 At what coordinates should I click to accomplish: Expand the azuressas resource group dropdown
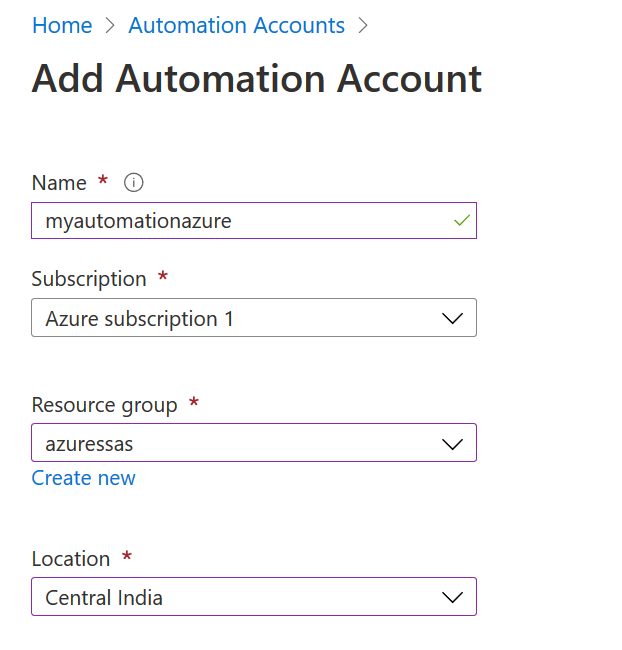[240, 442]
